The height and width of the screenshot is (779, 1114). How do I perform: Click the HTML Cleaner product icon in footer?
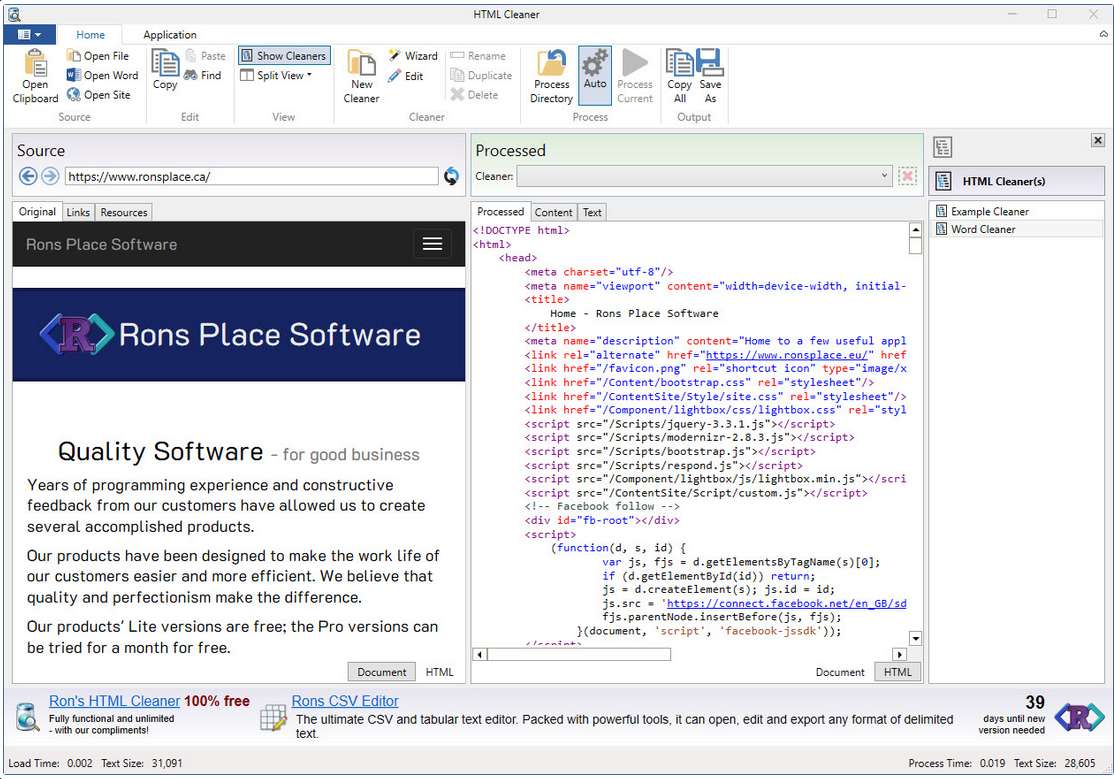pos(27,716)
